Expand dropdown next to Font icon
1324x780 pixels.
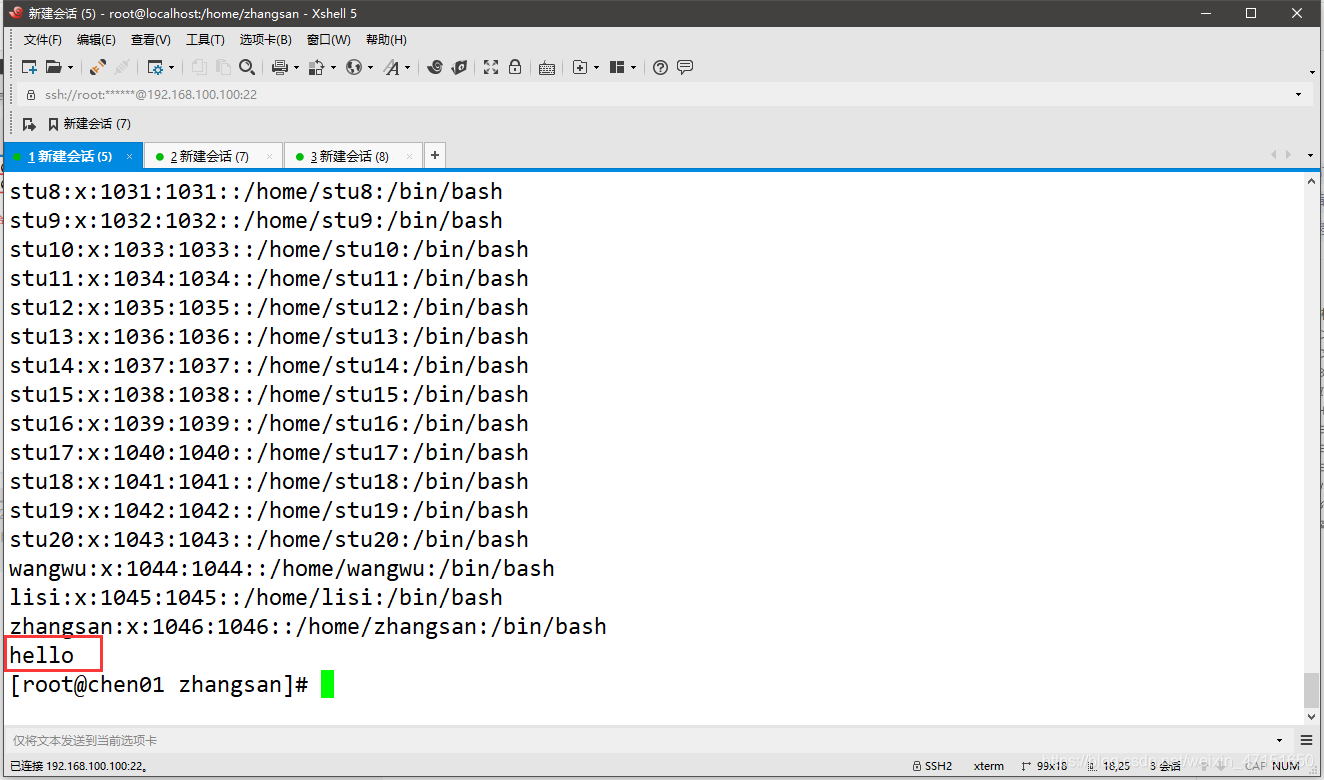click(x=408, y=68)
